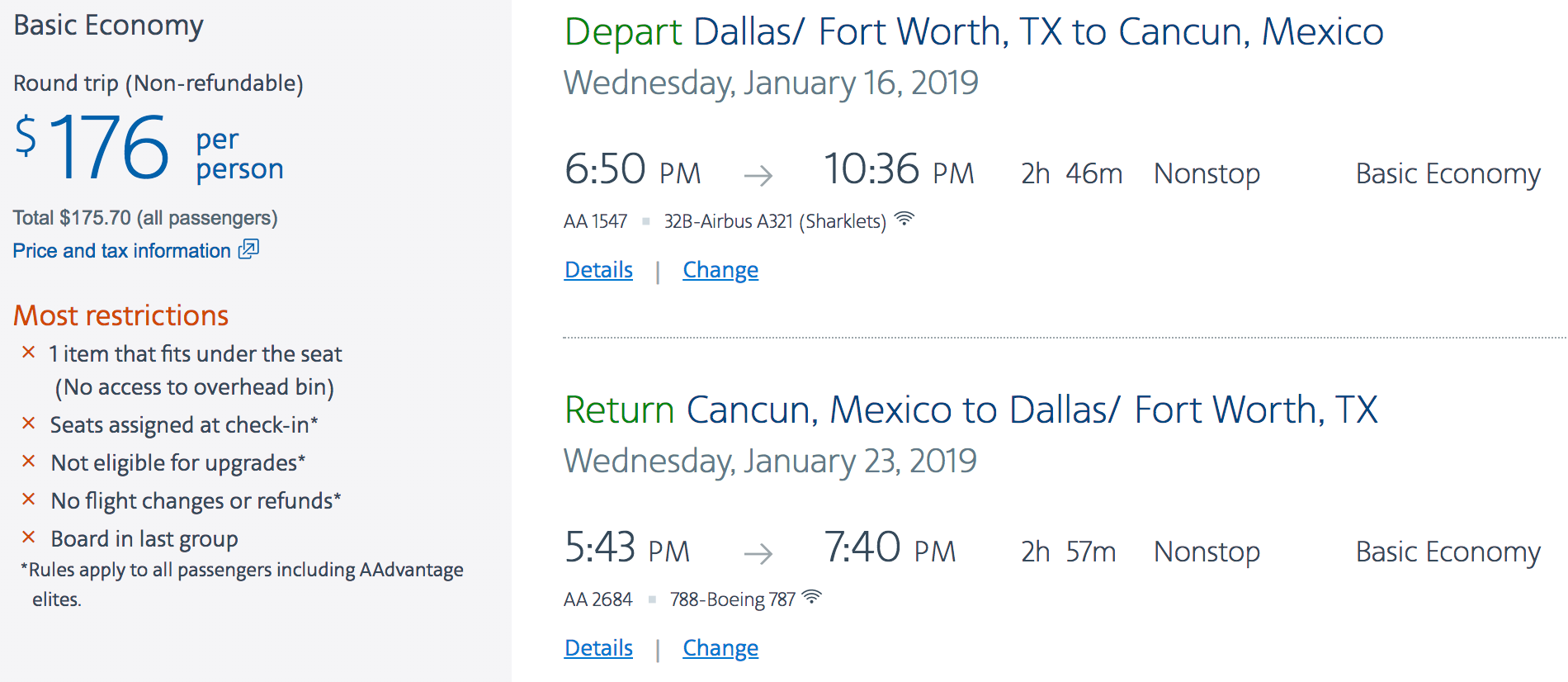The width and height of the screenshot is (1568, 682).
Task: Click the red X beside "1 item that fits under the seat"
Action: (29, 353)
